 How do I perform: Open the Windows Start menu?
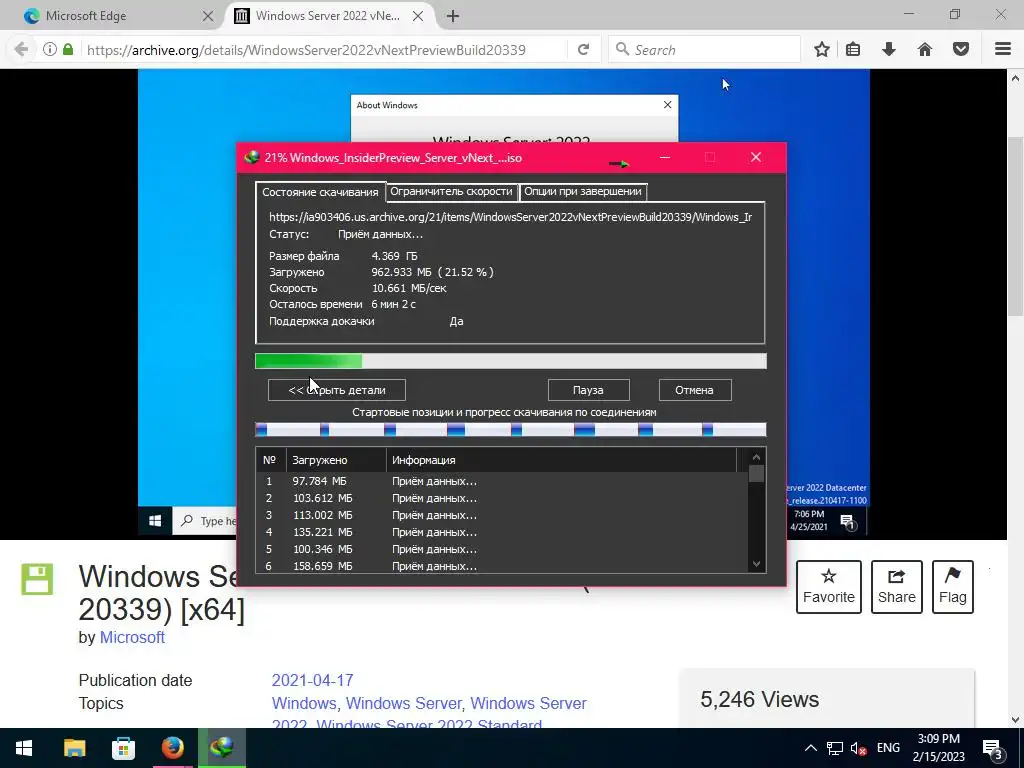(x=24, y=748)
